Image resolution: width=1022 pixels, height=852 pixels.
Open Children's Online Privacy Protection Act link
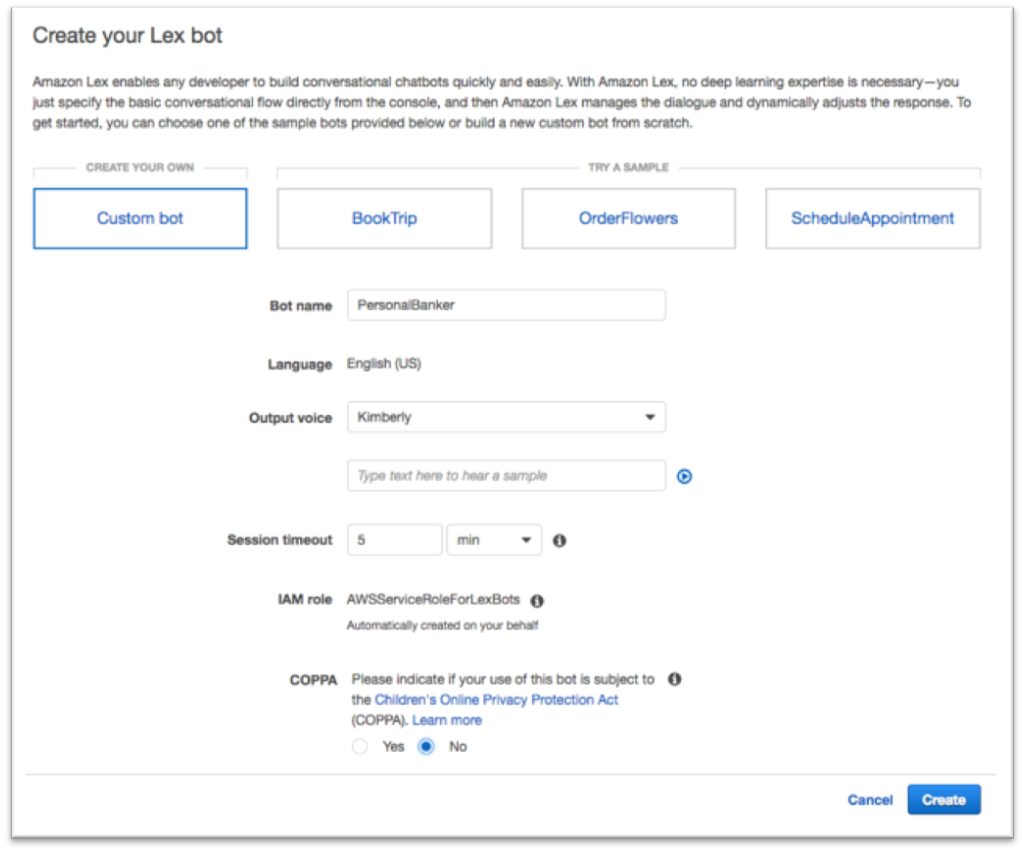tap(497, 700)
